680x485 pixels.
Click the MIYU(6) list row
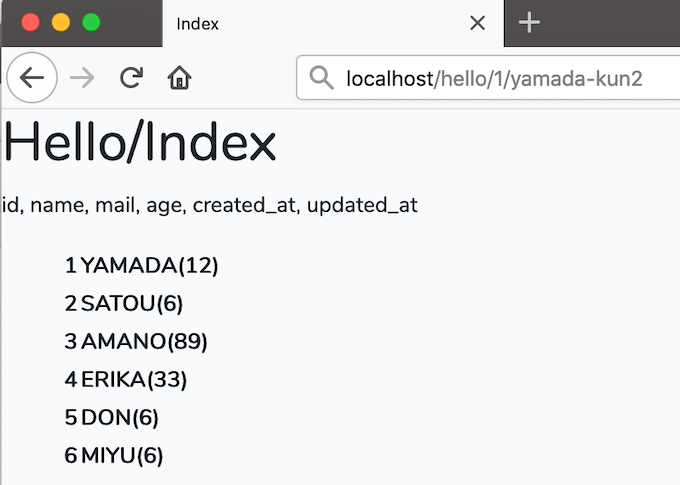(x=114, y=456)
